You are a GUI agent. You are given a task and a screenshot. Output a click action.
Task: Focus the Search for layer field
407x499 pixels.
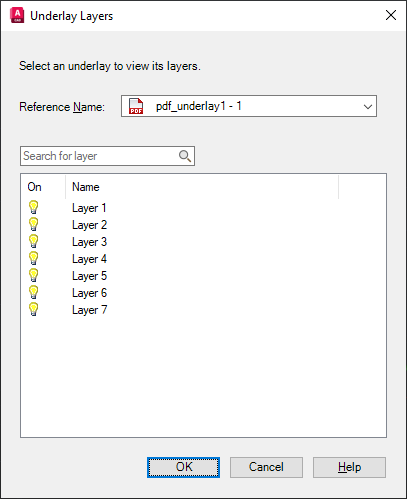point(107,156)
